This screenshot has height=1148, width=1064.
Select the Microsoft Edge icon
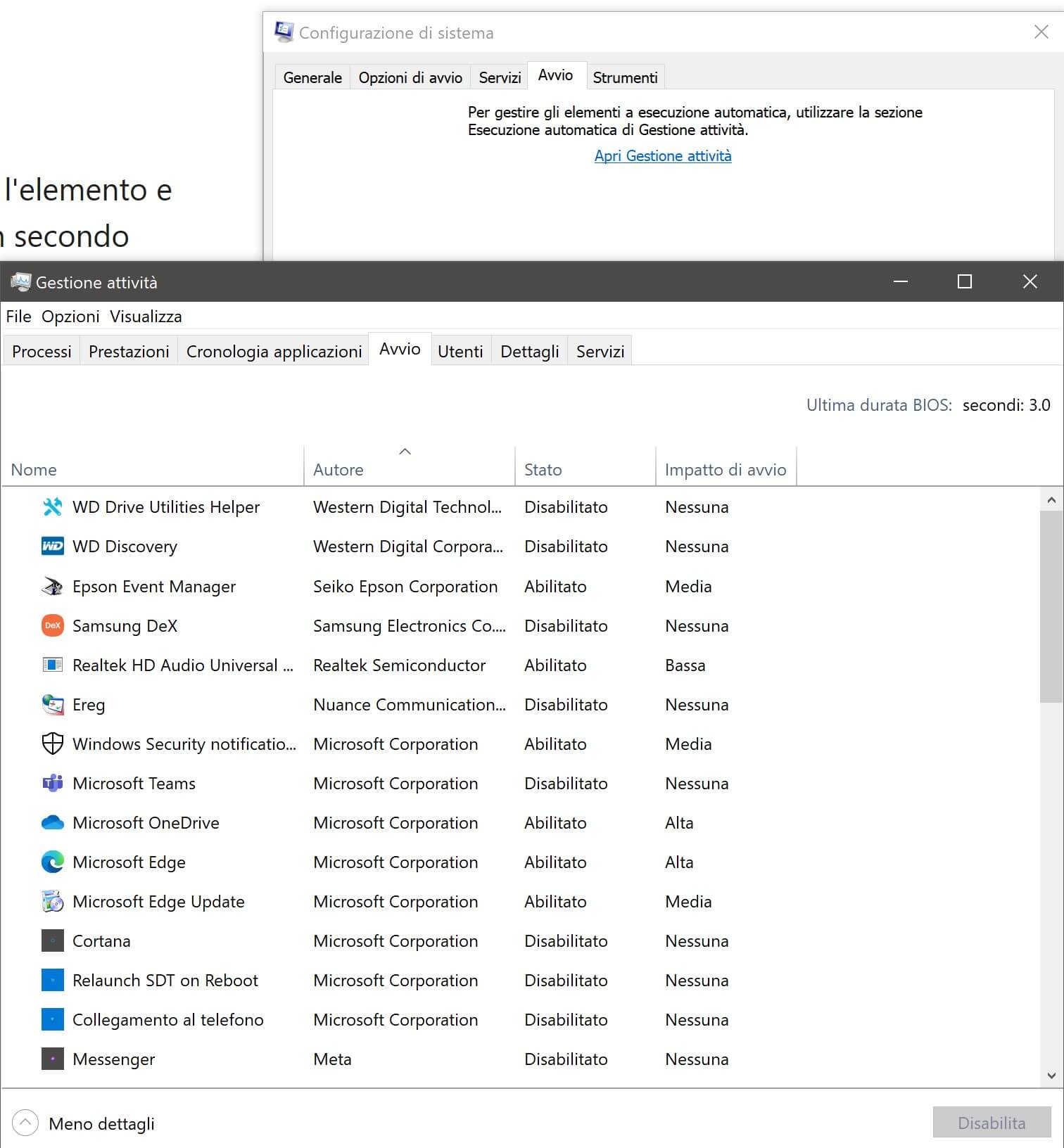coord(53,862)
